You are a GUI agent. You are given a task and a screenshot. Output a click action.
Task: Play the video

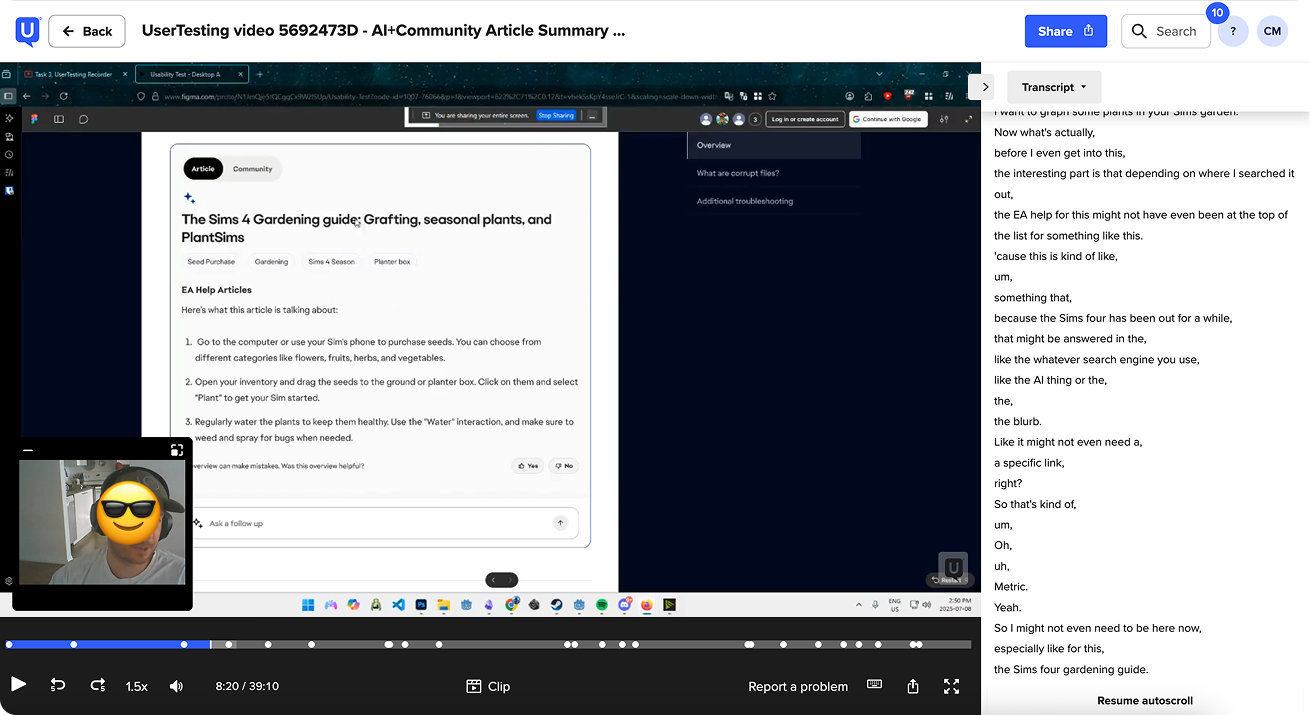18,685
